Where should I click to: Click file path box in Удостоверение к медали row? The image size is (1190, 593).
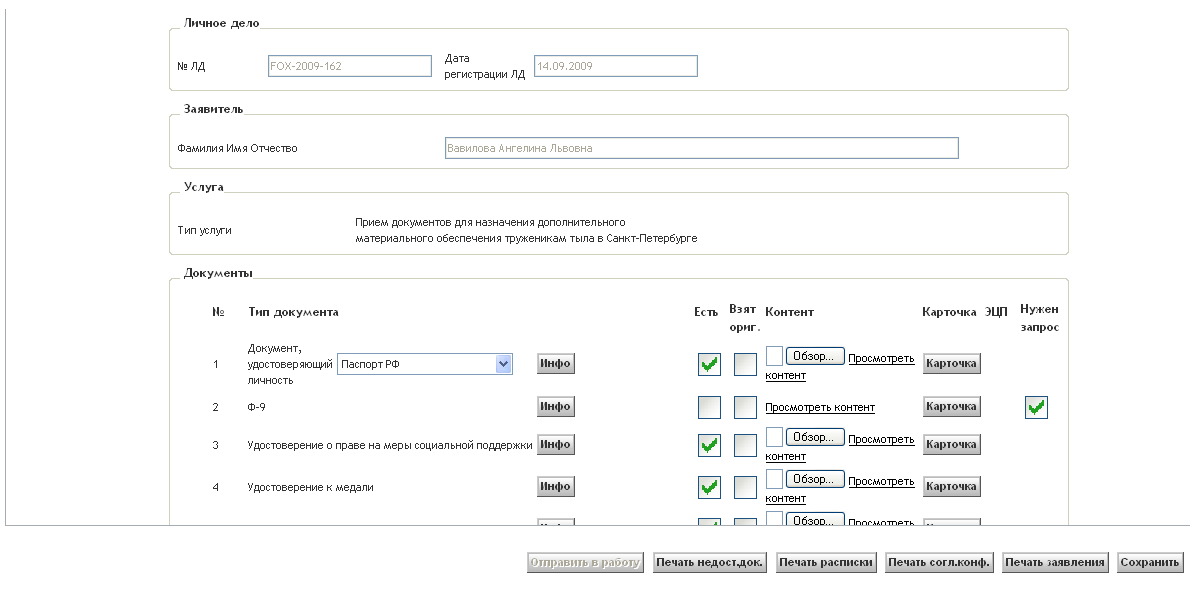pos(774,478)
